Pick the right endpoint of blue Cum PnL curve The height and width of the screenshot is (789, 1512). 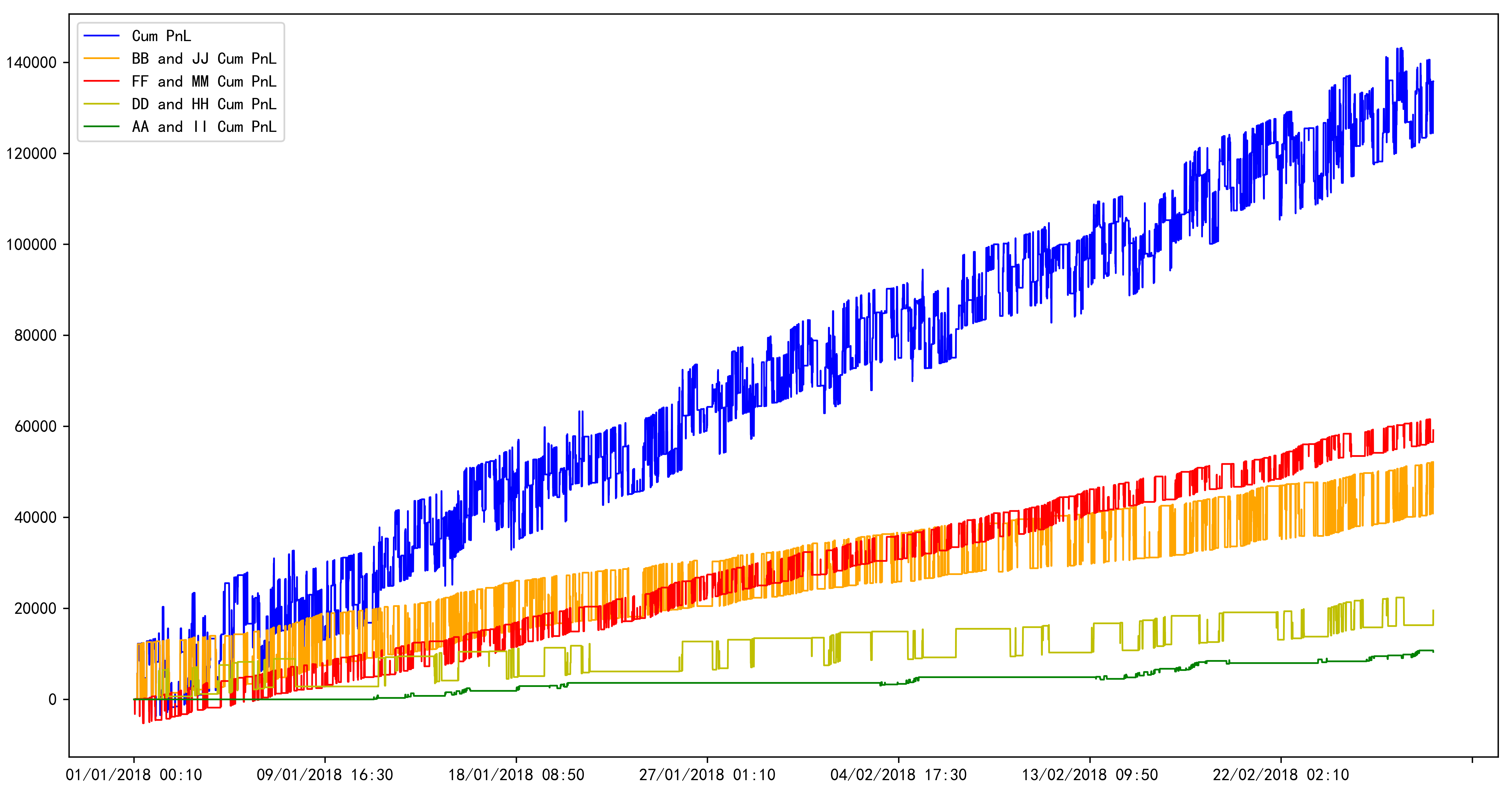(x=1433, y=82)
